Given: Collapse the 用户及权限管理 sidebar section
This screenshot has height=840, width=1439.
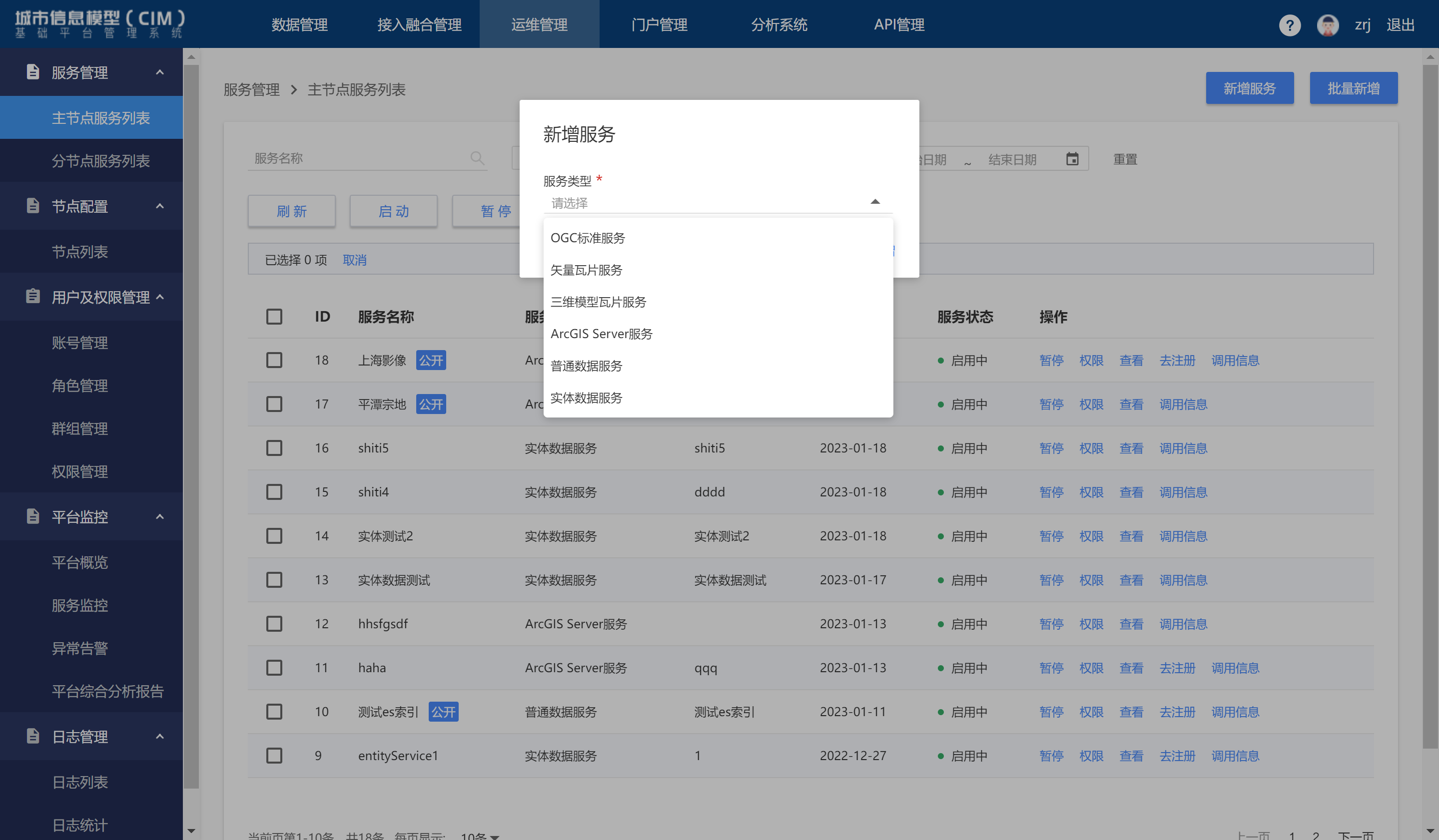Looking at the screenshot, I should [160, 297].
